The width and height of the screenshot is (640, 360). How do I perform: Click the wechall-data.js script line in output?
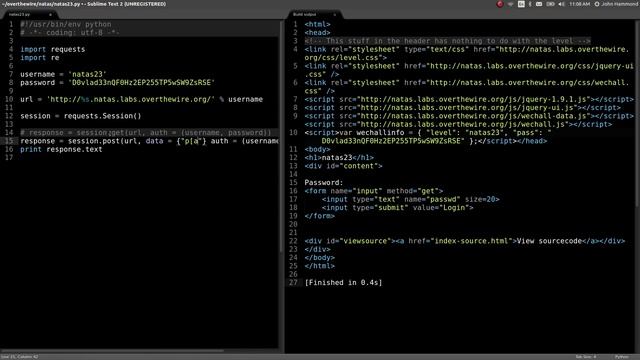tap(469, 116)
